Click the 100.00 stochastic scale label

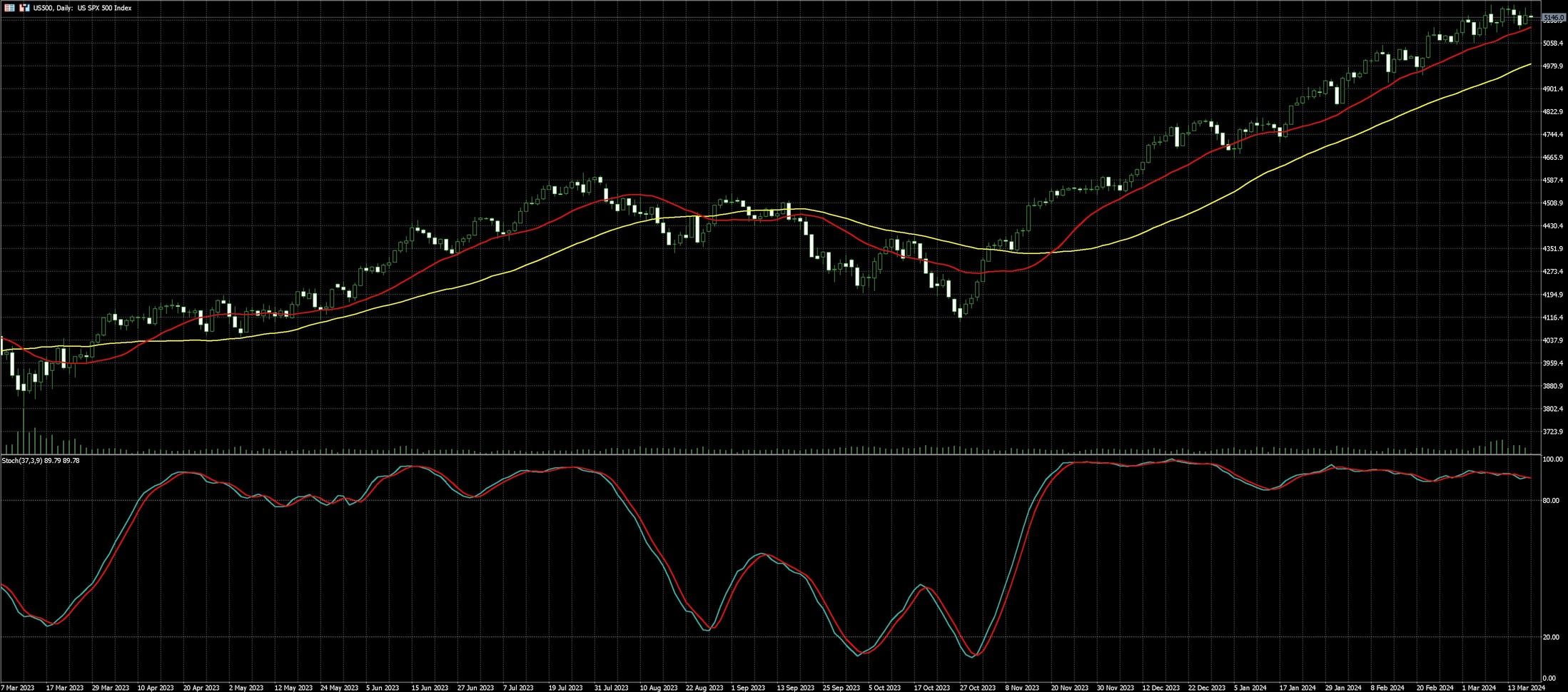1552,460
